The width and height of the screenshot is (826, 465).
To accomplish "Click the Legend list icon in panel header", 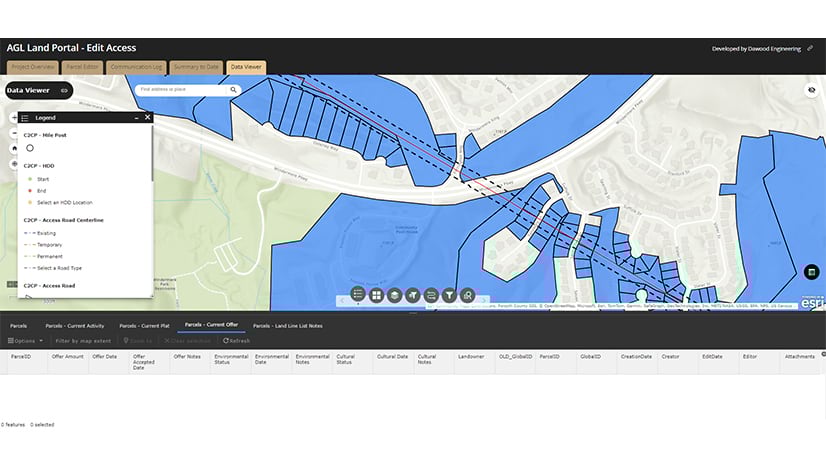I will (25, 118).
